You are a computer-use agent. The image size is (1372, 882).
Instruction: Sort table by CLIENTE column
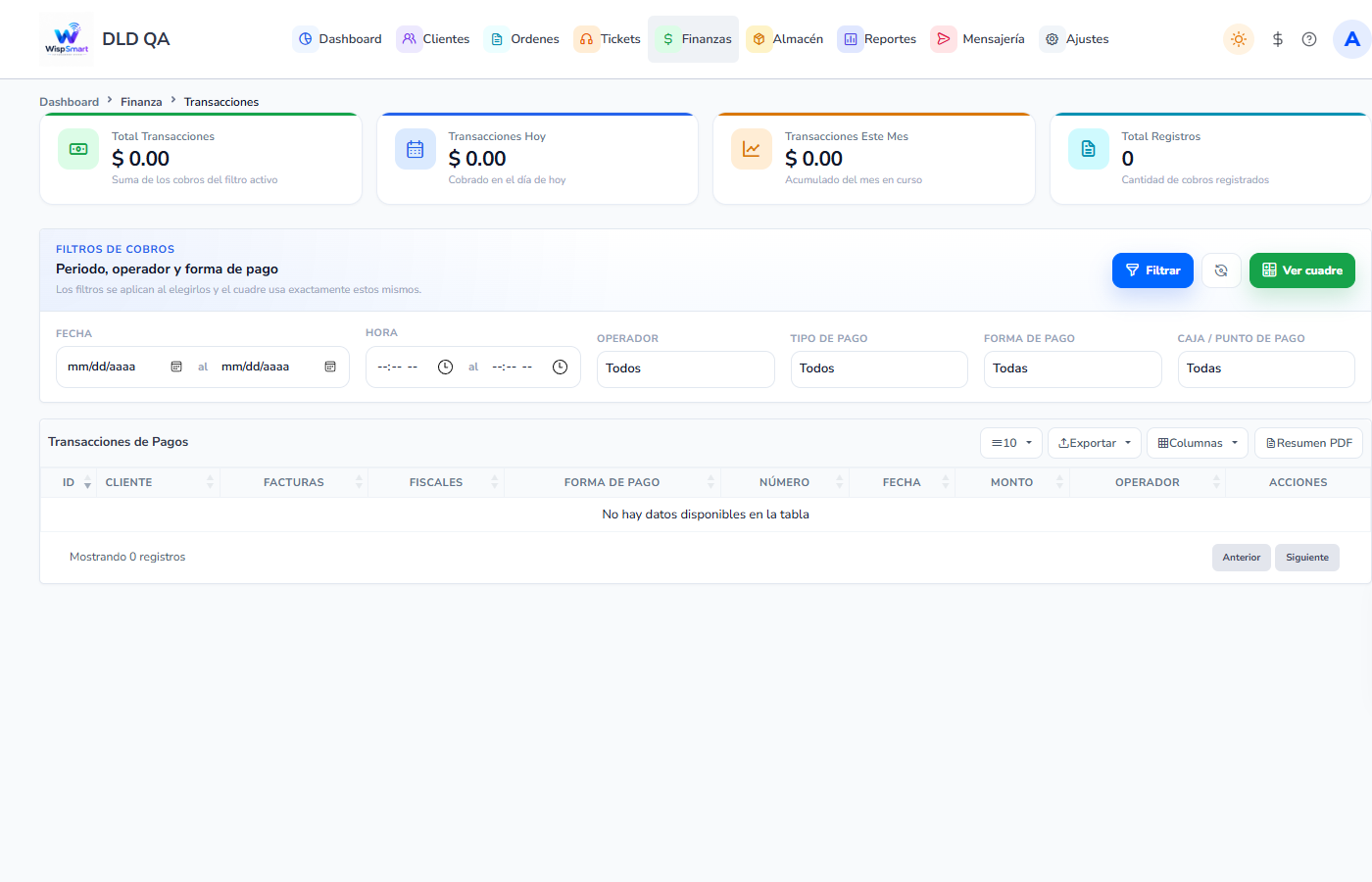pos(158,482)
